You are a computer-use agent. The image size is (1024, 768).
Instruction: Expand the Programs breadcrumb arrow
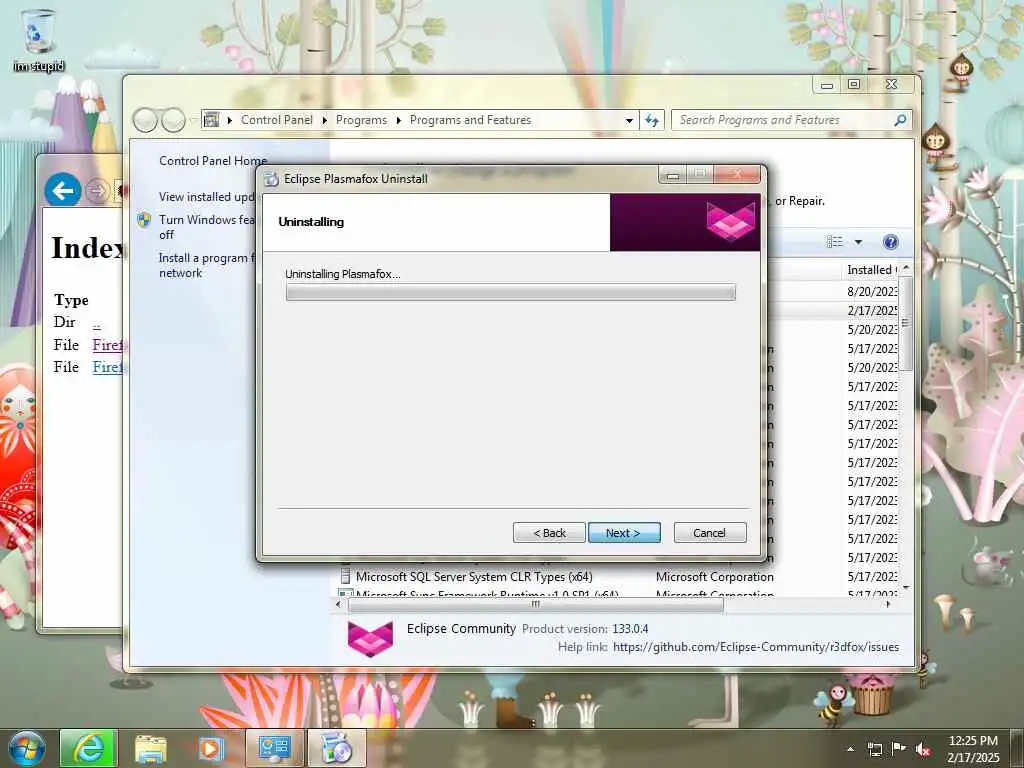398,120
